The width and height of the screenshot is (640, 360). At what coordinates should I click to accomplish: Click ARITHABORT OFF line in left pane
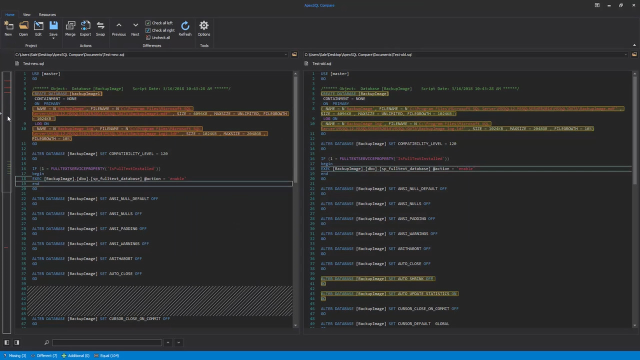[87, 258]
